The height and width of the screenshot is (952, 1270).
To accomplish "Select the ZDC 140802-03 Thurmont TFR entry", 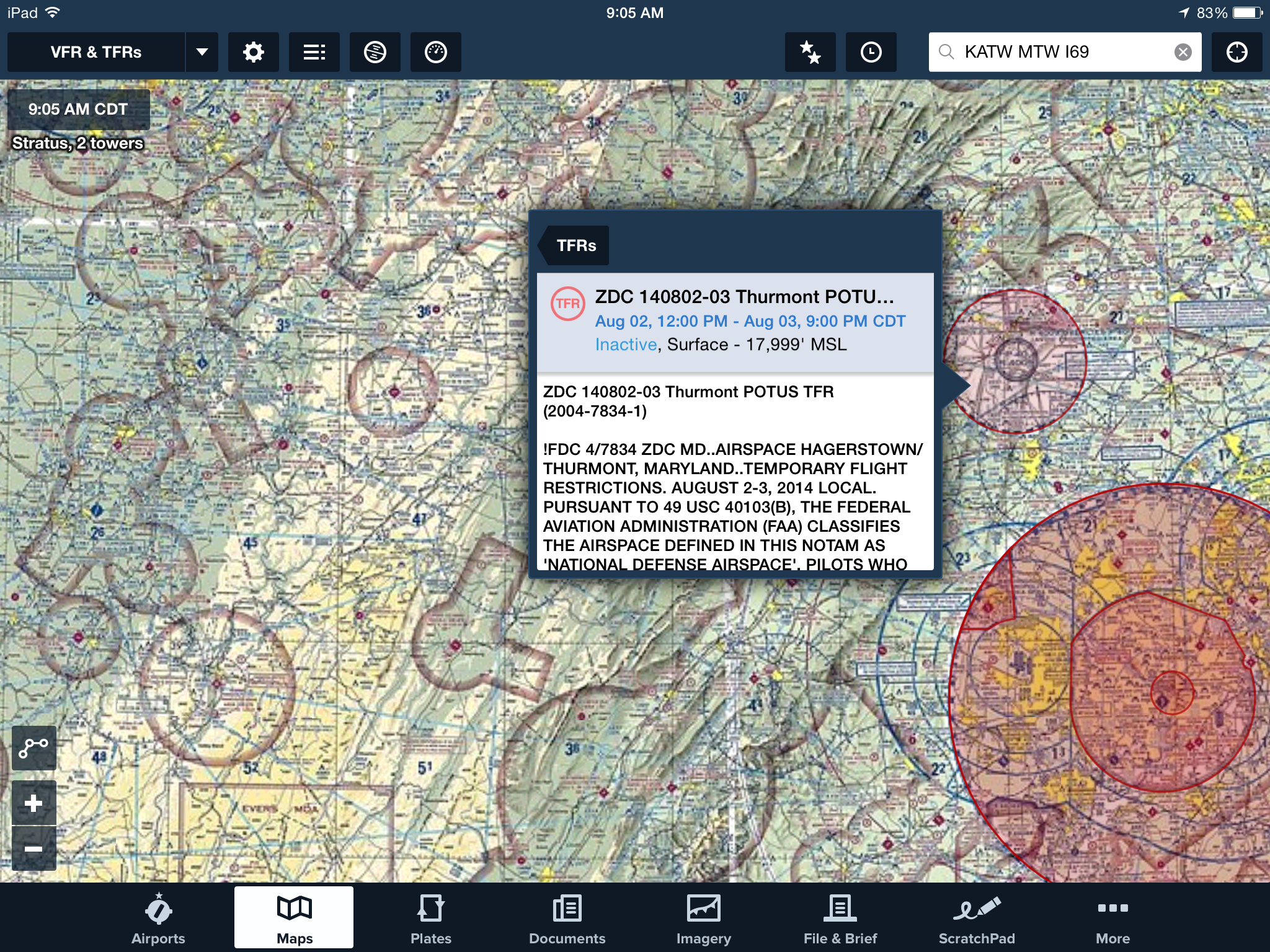I will pyautogui.click(x=735, y=321).
